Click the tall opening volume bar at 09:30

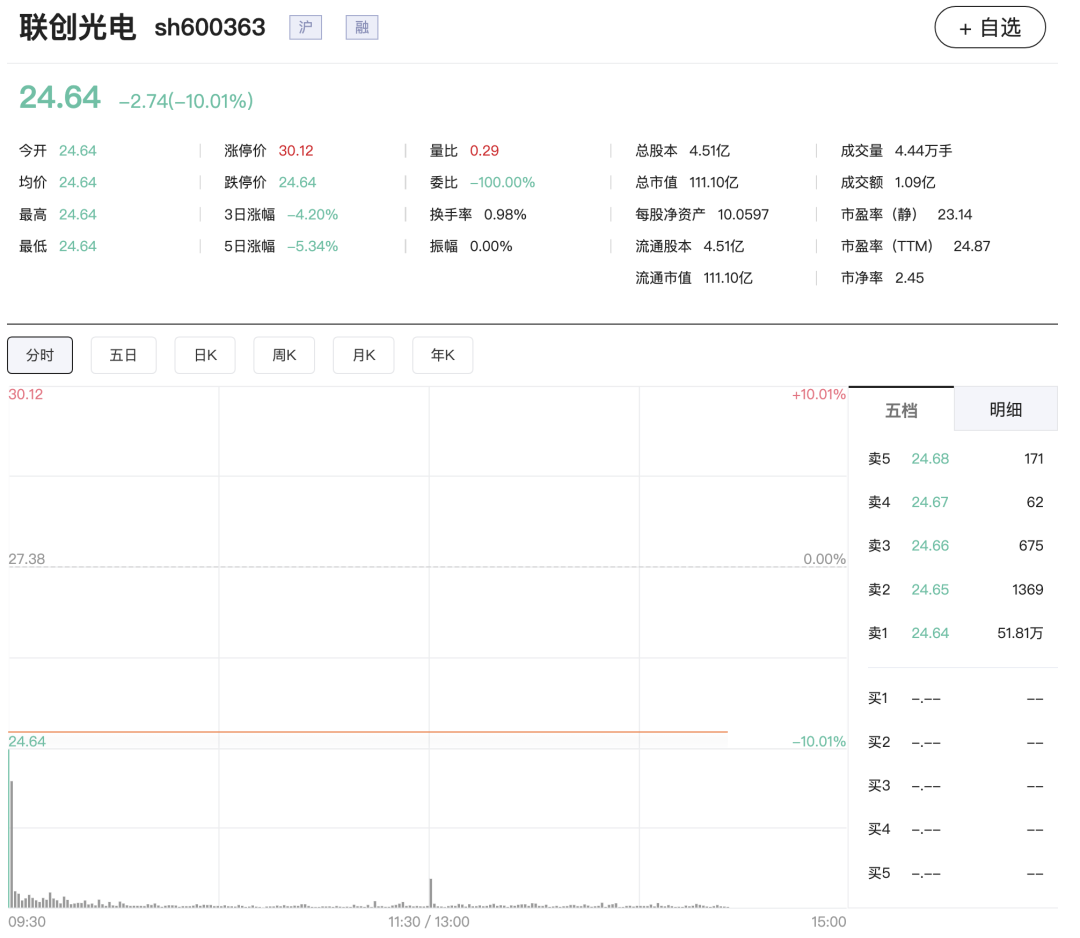(10, 828)
